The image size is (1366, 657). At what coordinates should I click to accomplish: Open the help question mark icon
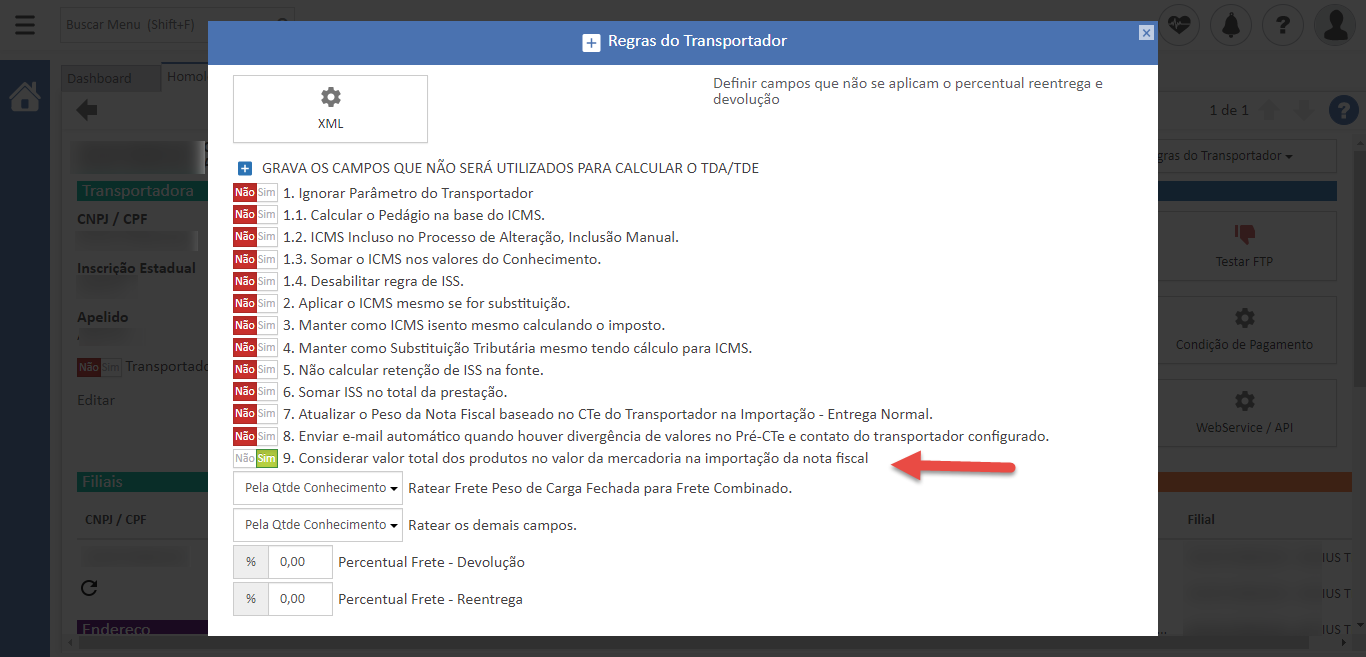[x=1282, y=25]
